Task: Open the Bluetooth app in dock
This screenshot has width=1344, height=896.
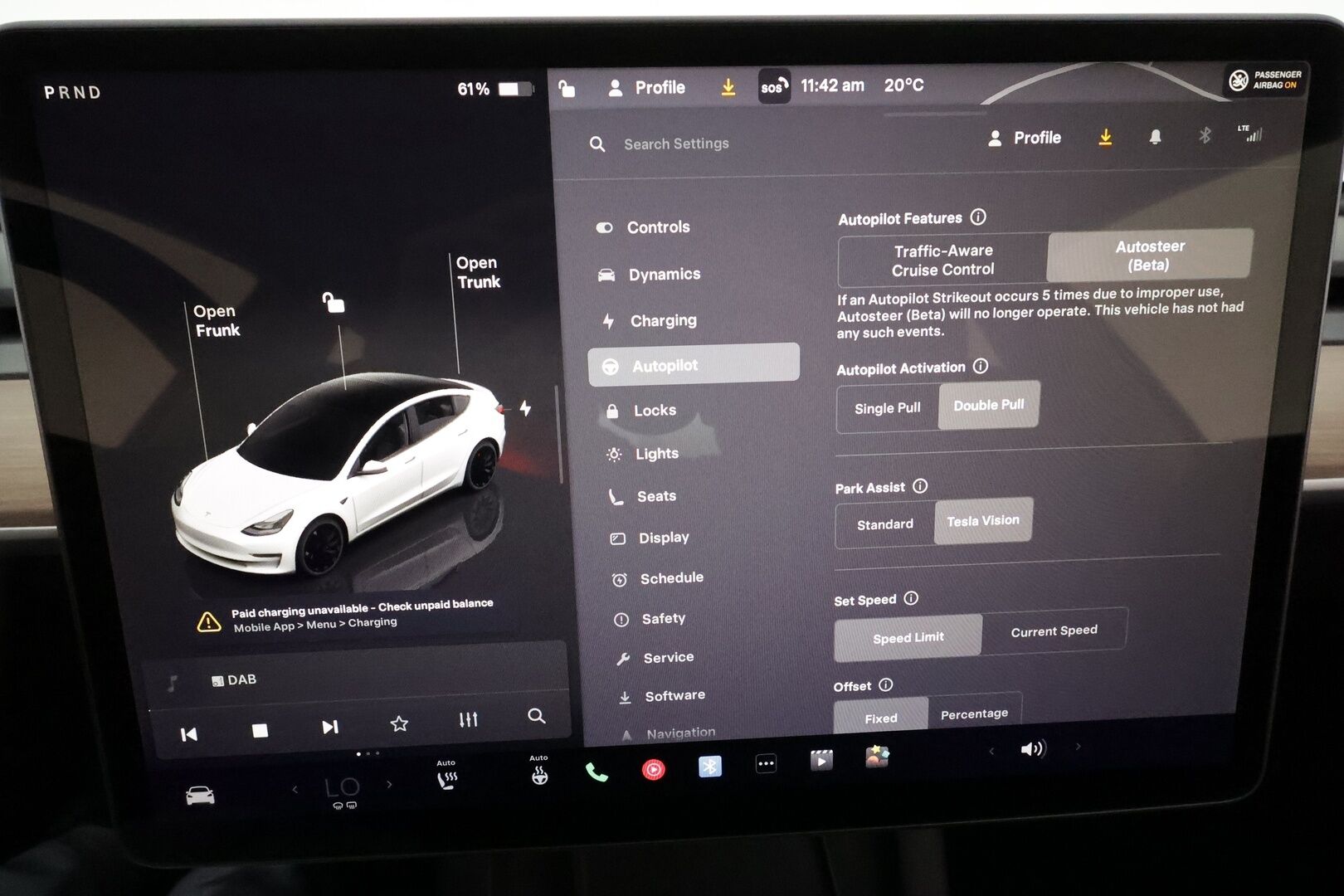Action: pos(709,766)
